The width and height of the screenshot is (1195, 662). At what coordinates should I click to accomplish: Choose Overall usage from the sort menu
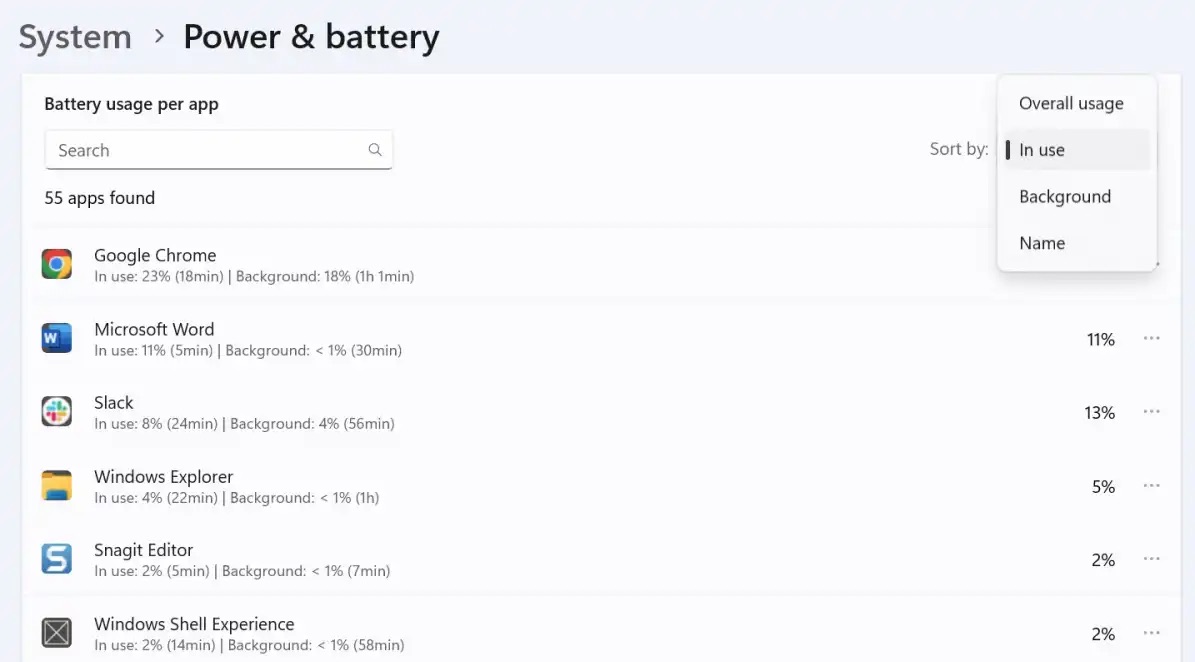pyautogui.click(x=1071, y=103)
